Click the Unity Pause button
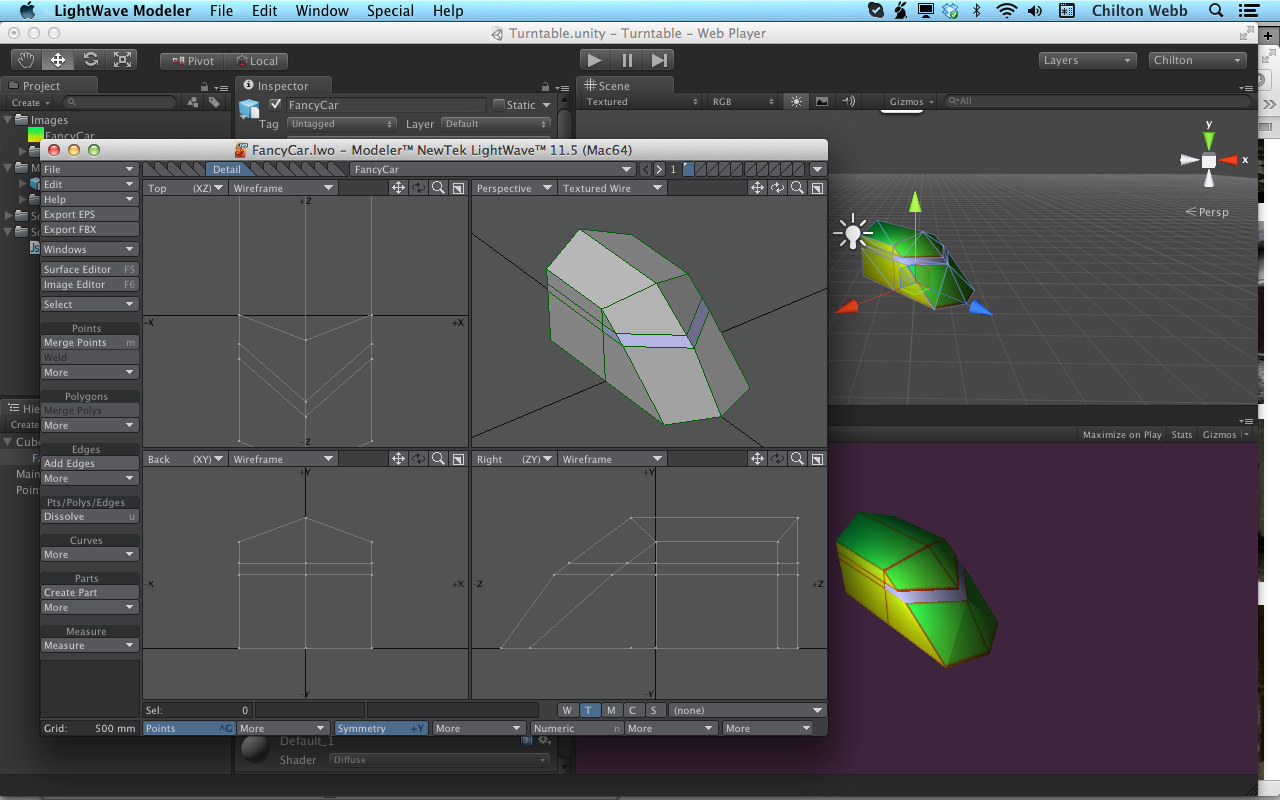1280x800 pixels. click(x=626, y=60)
